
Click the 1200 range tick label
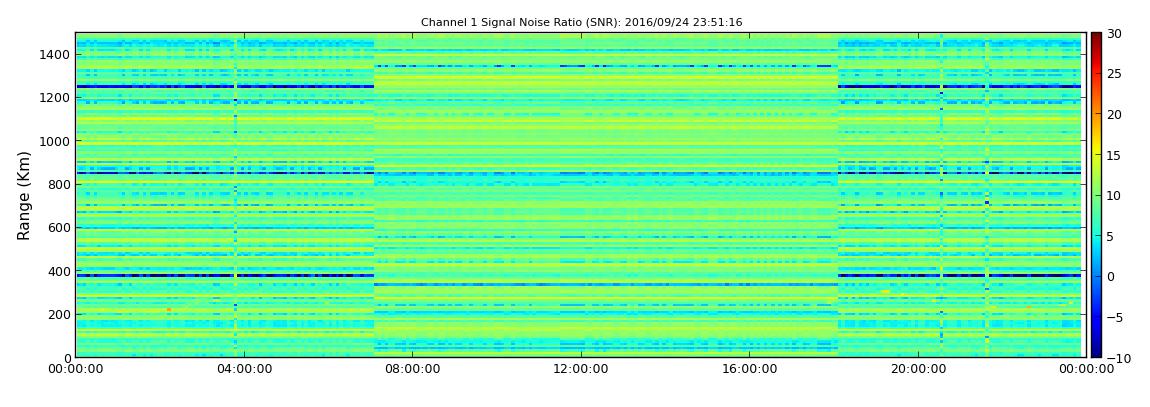56,98
